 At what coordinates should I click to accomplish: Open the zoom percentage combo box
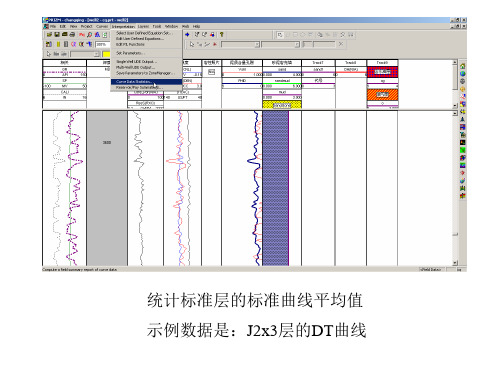click(x=103, y=44)
